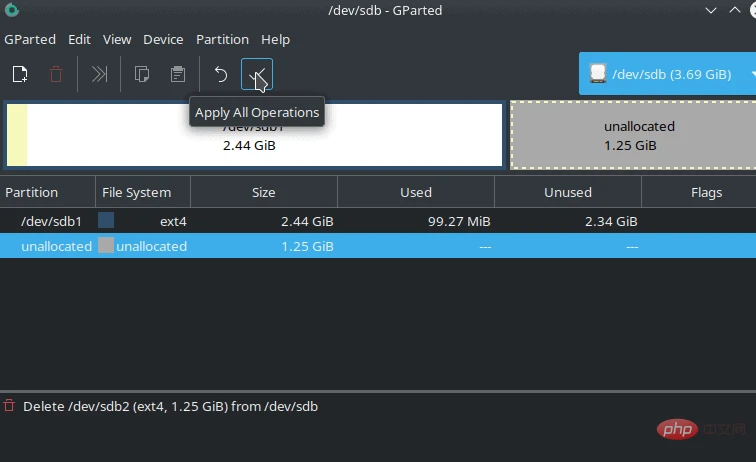Select the /dev/sdb1 2.44 GiB graphical block
The image size is (756, 462).
(255, 135)
